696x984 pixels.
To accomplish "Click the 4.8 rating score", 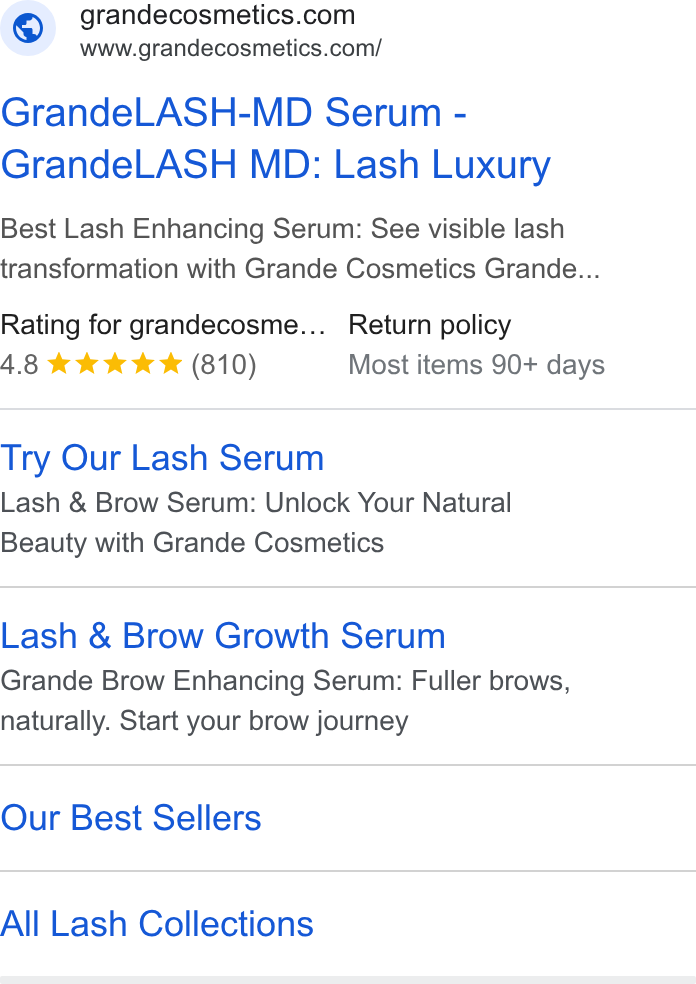I will (19, 365).
